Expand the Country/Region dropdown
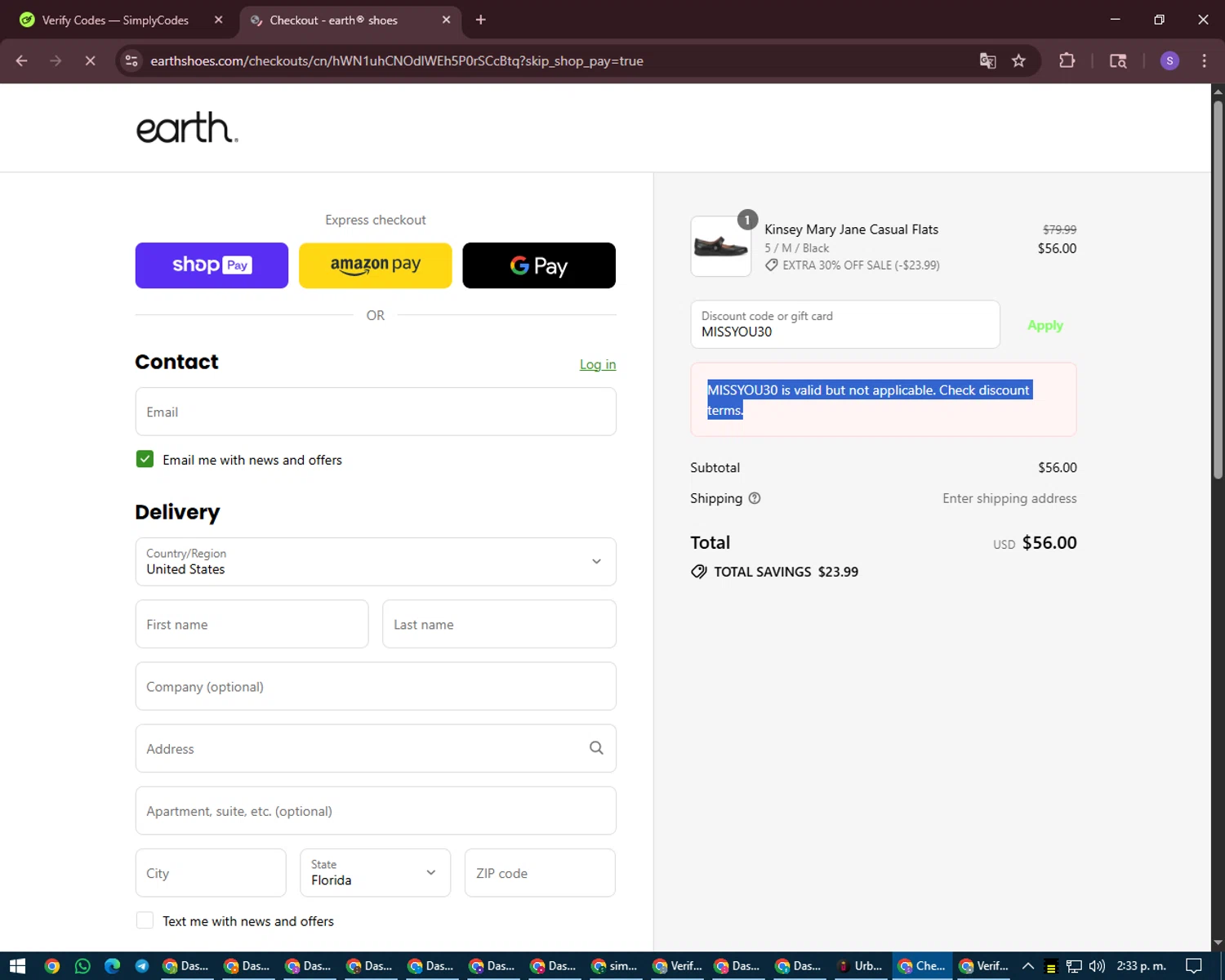 (376, 562)
